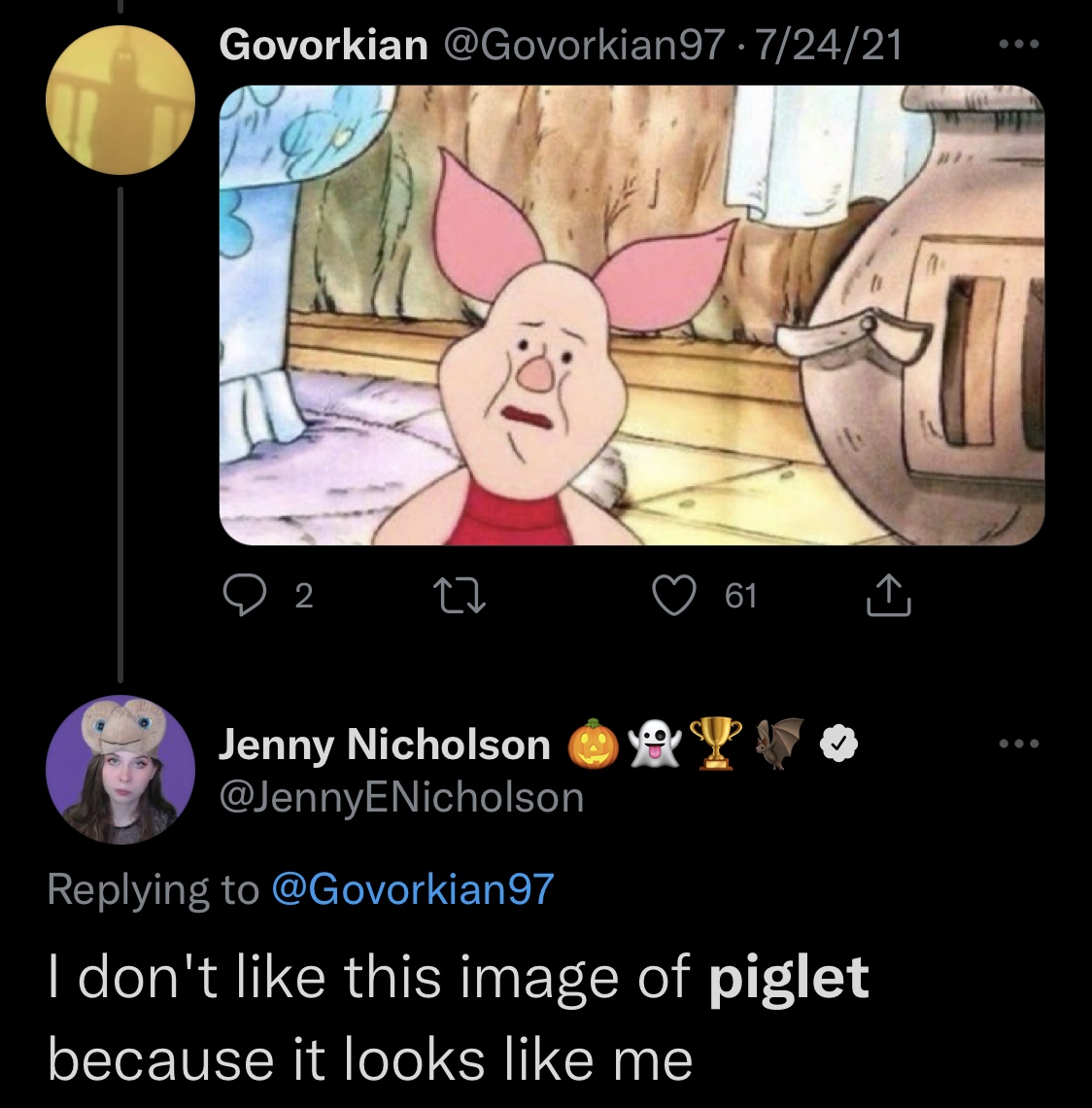Open more options on Jenny Nicholson's tweet
This screenshot has width=1092, height=1108.
click(x=1019, y=744)
